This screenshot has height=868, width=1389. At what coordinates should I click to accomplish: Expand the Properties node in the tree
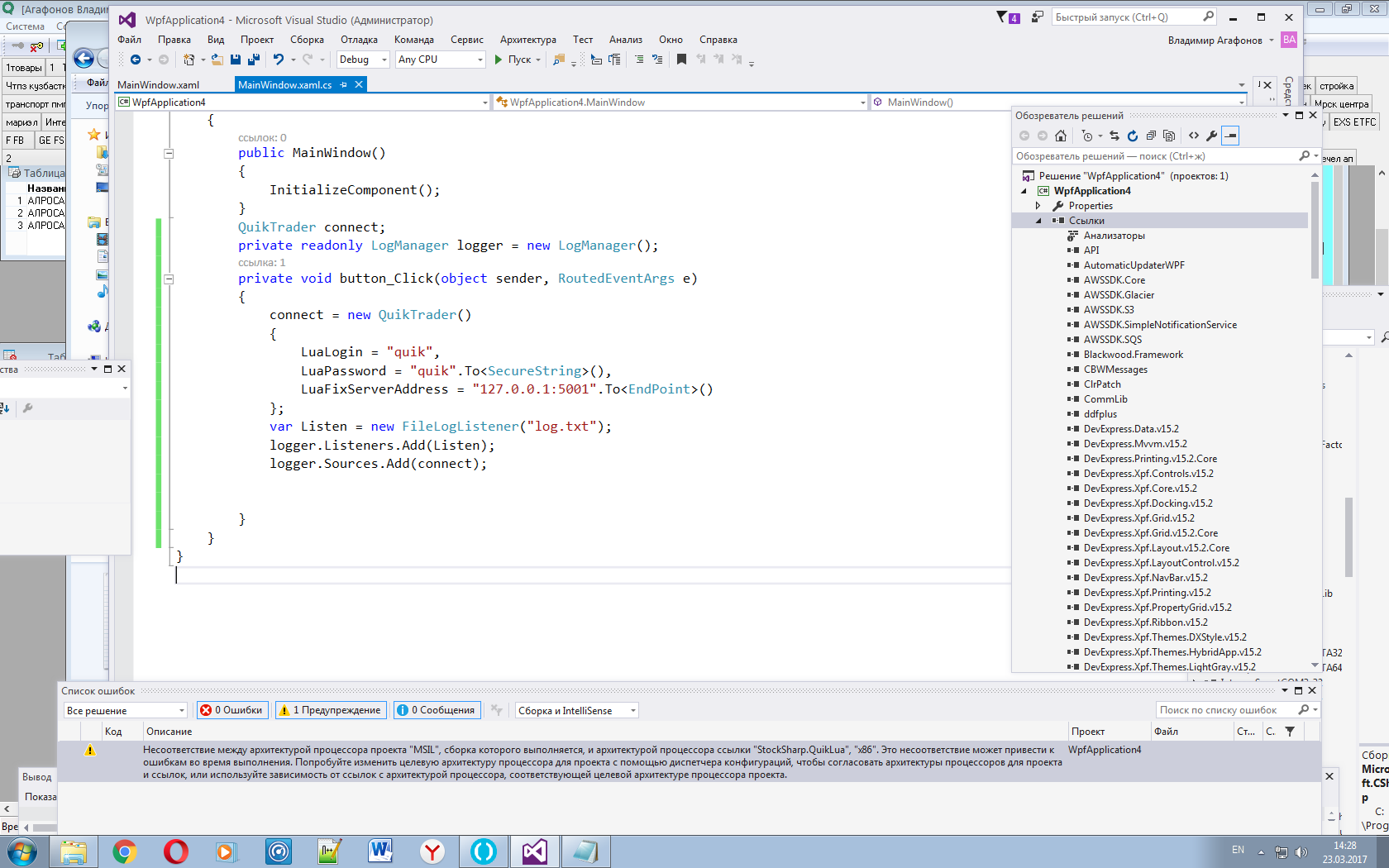1038,206
